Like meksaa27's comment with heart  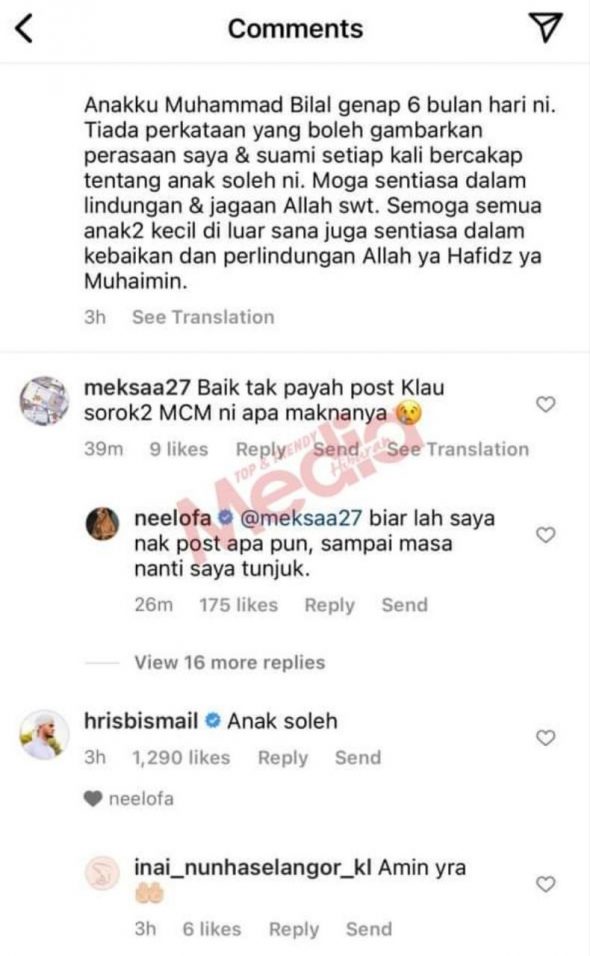click(546, 404)
